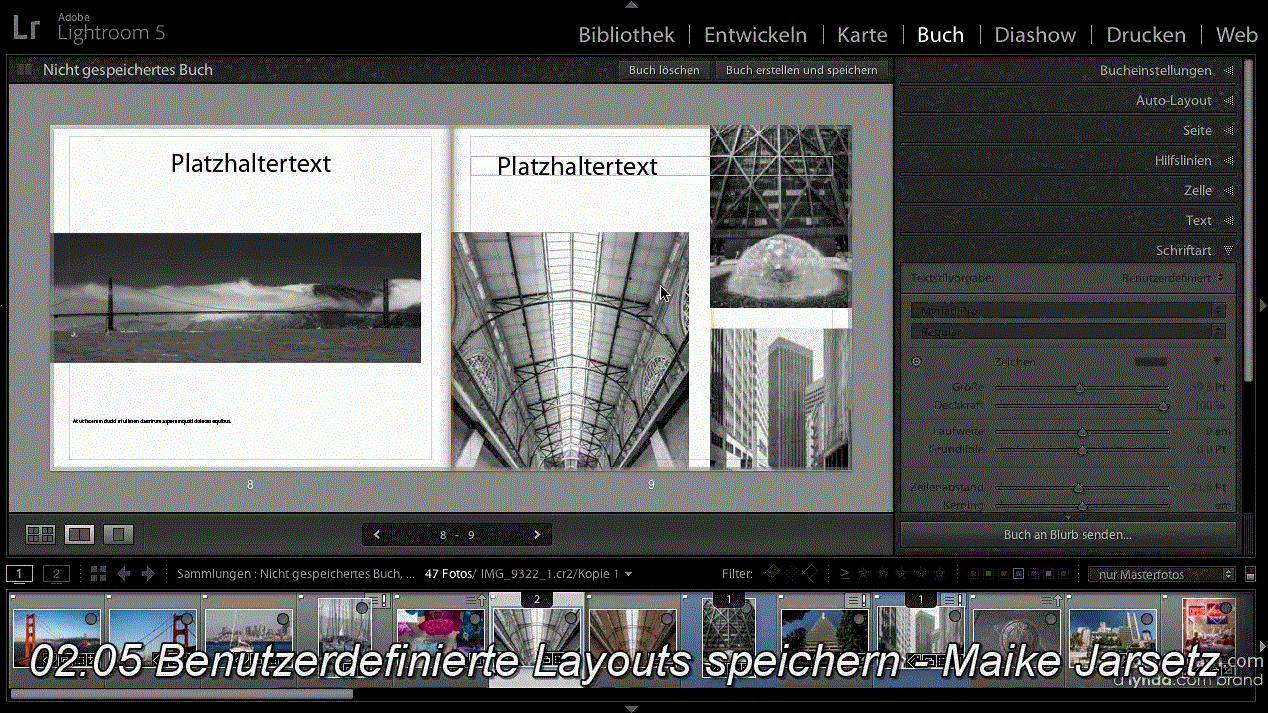
Task: Filter by red color label
Action: click(x=972, y=574)
